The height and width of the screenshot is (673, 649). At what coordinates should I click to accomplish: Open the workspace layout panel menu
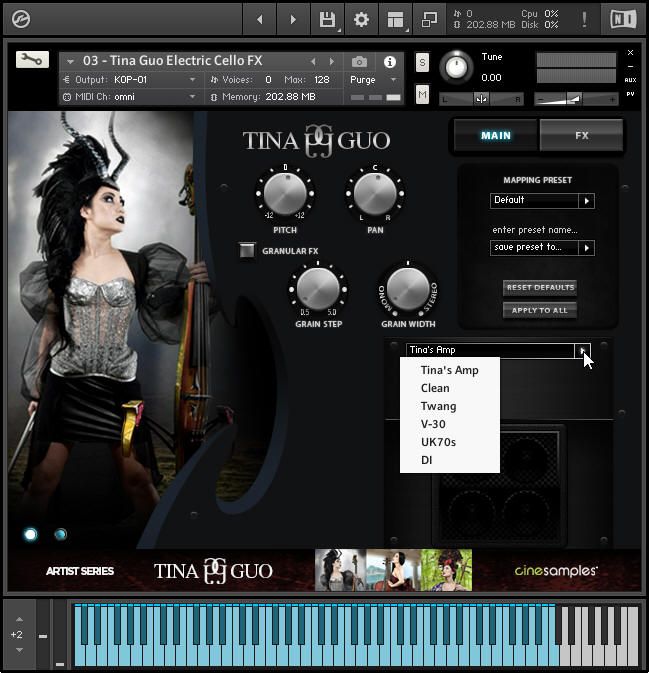[x=395, y=19]
